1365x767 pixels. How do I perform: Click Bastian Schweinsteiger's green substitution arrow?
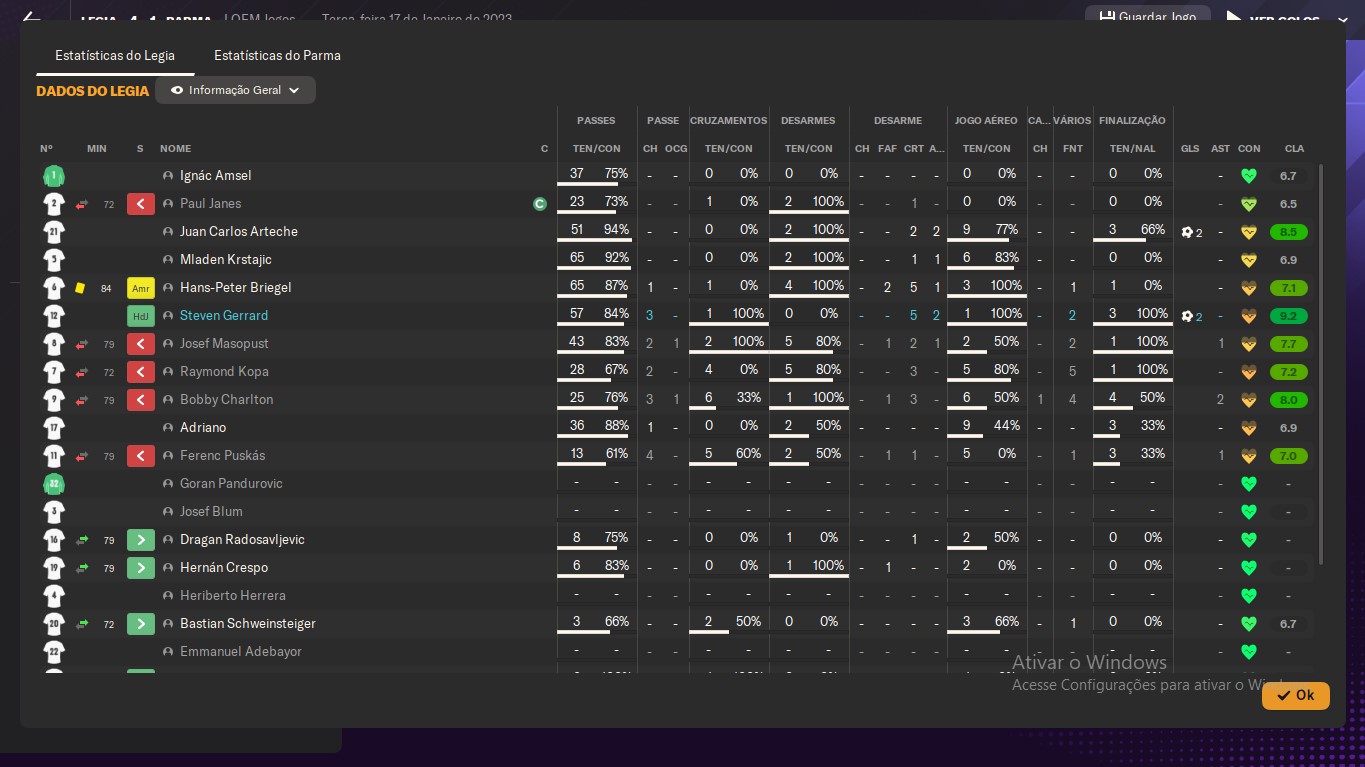click(x=141, y=624)
